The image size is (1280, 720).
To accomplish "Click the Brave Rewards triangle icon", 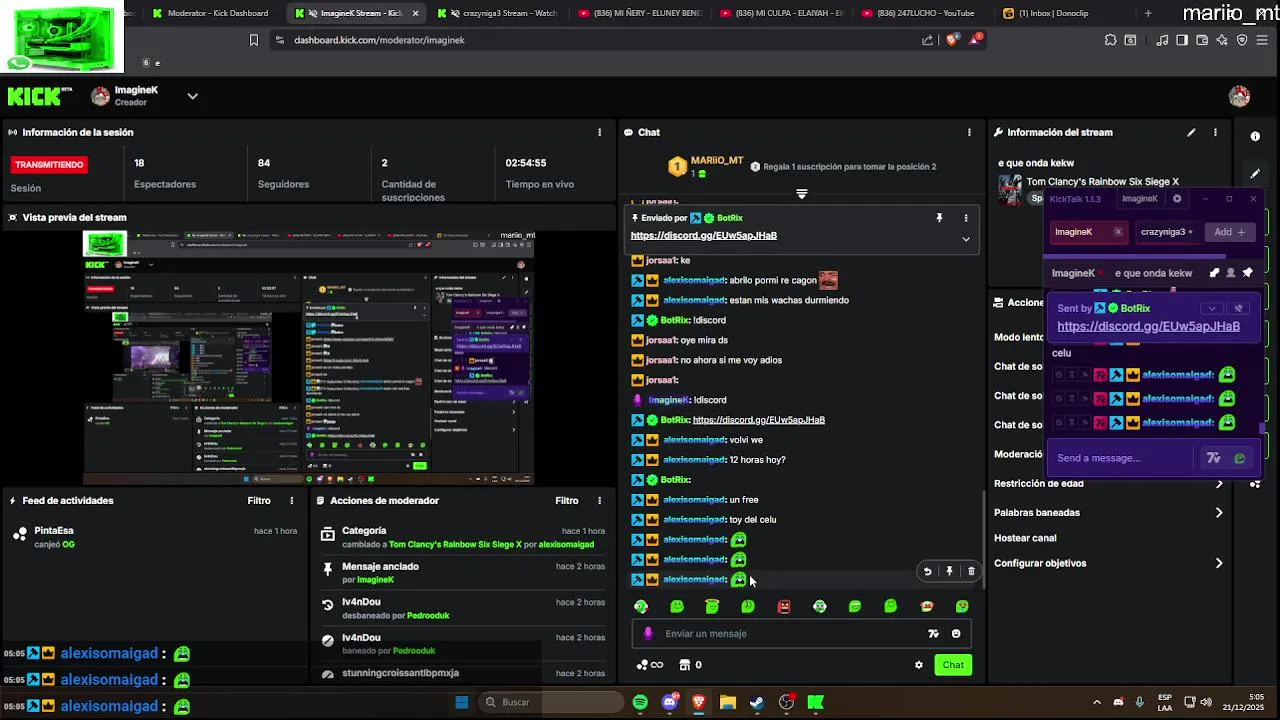I will coord(975,40).
